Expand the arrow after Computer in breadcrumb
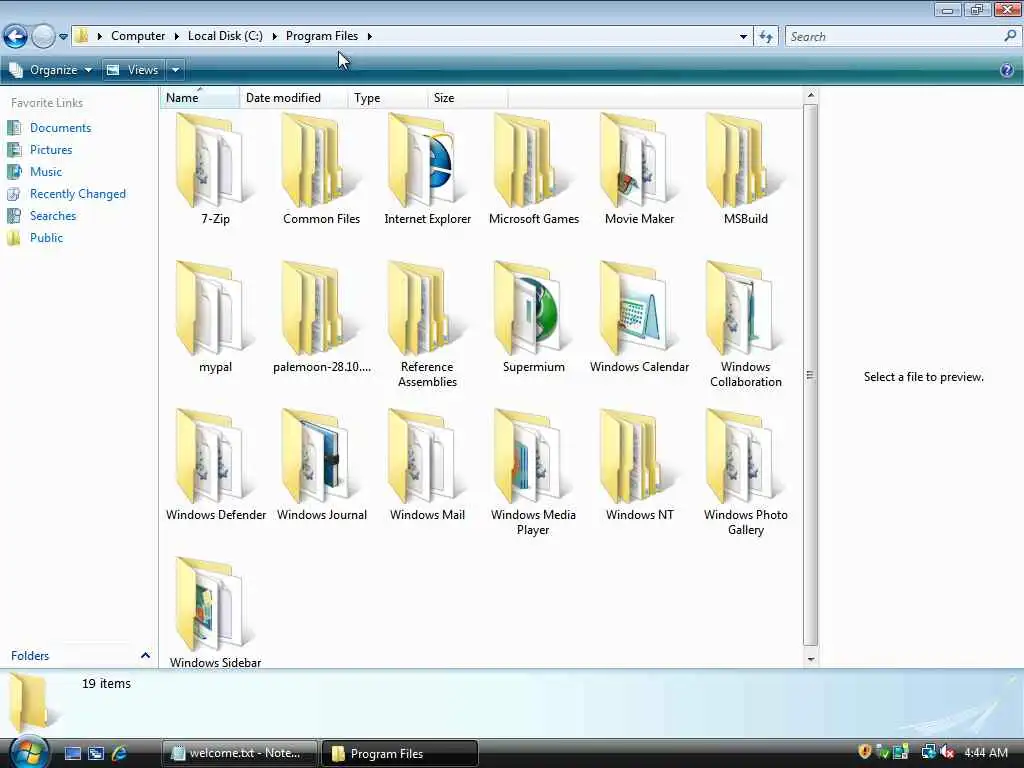This screenshot has width=1024, height=768. [x=176, y=37]
